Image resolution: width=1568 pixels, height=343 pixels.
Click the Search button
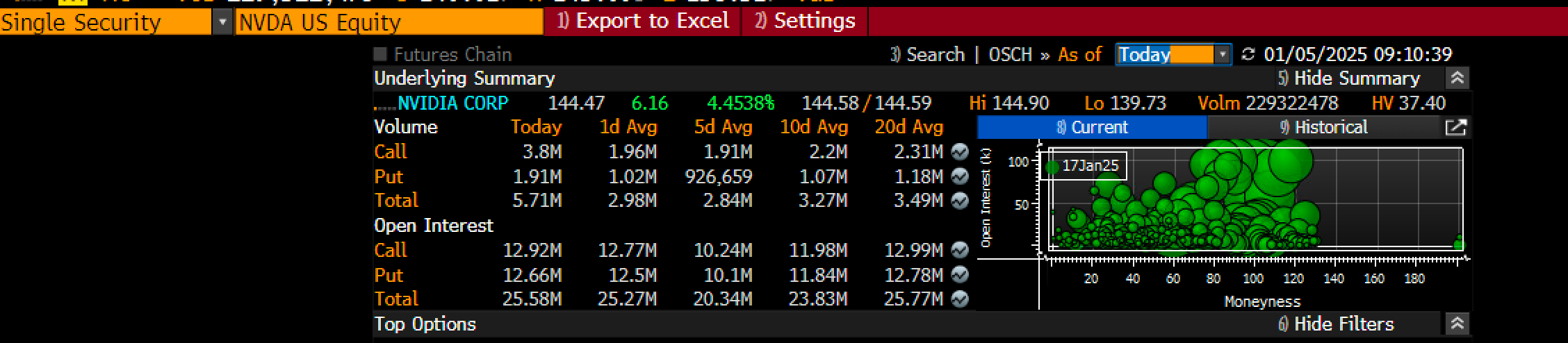927,54
